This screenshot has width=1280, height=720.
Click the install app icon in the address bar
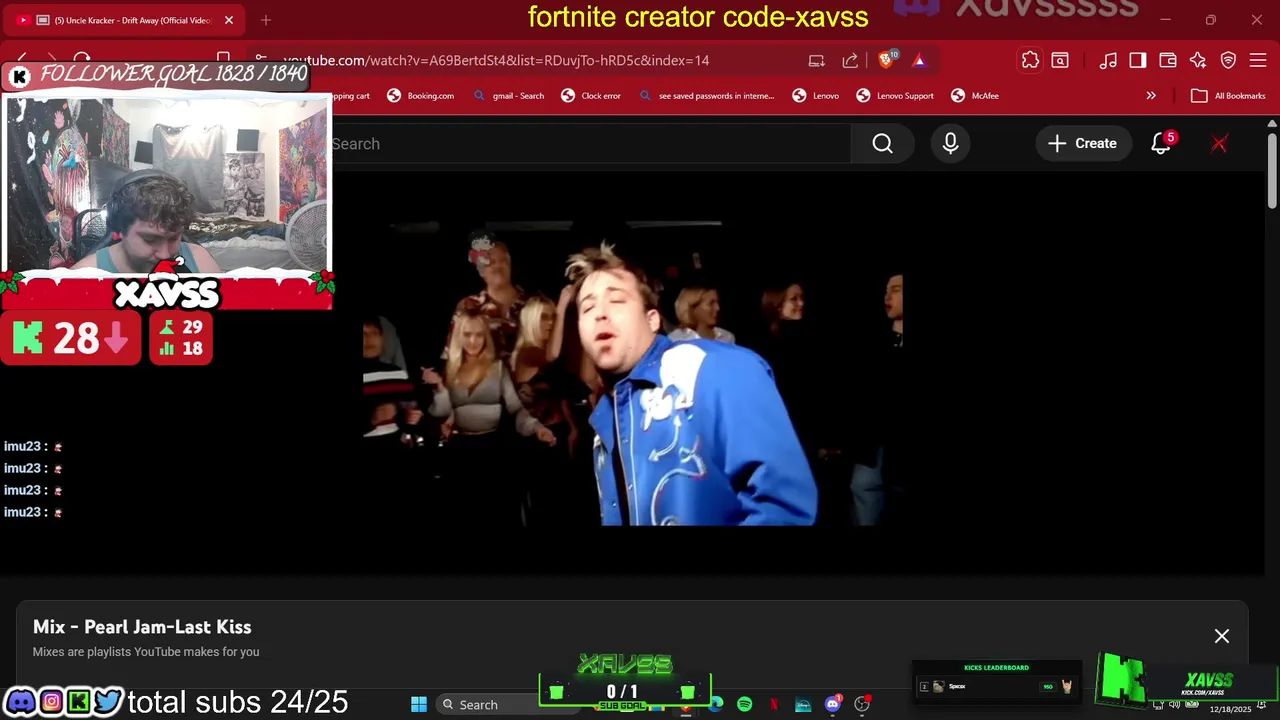816,60
